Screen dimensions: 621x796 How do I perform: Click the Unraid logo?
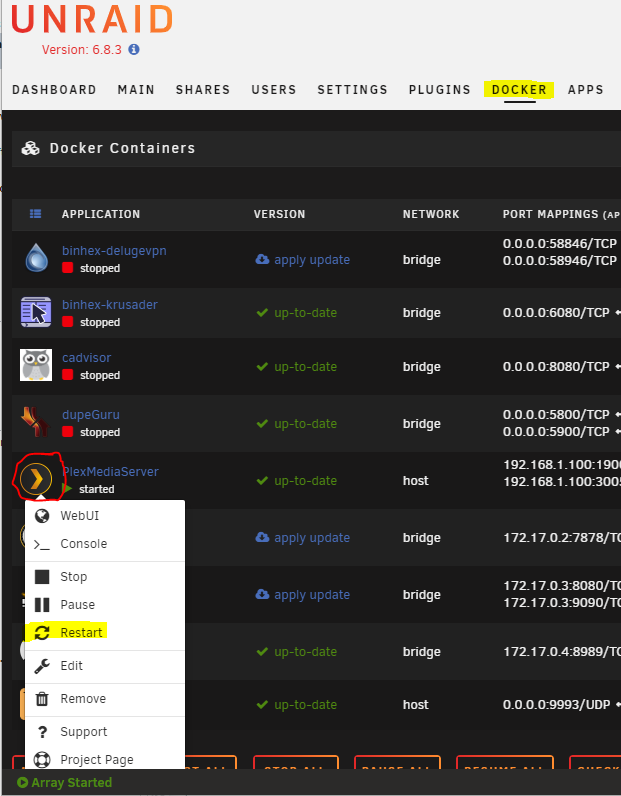pyautogui.click(x=92, y=19)
